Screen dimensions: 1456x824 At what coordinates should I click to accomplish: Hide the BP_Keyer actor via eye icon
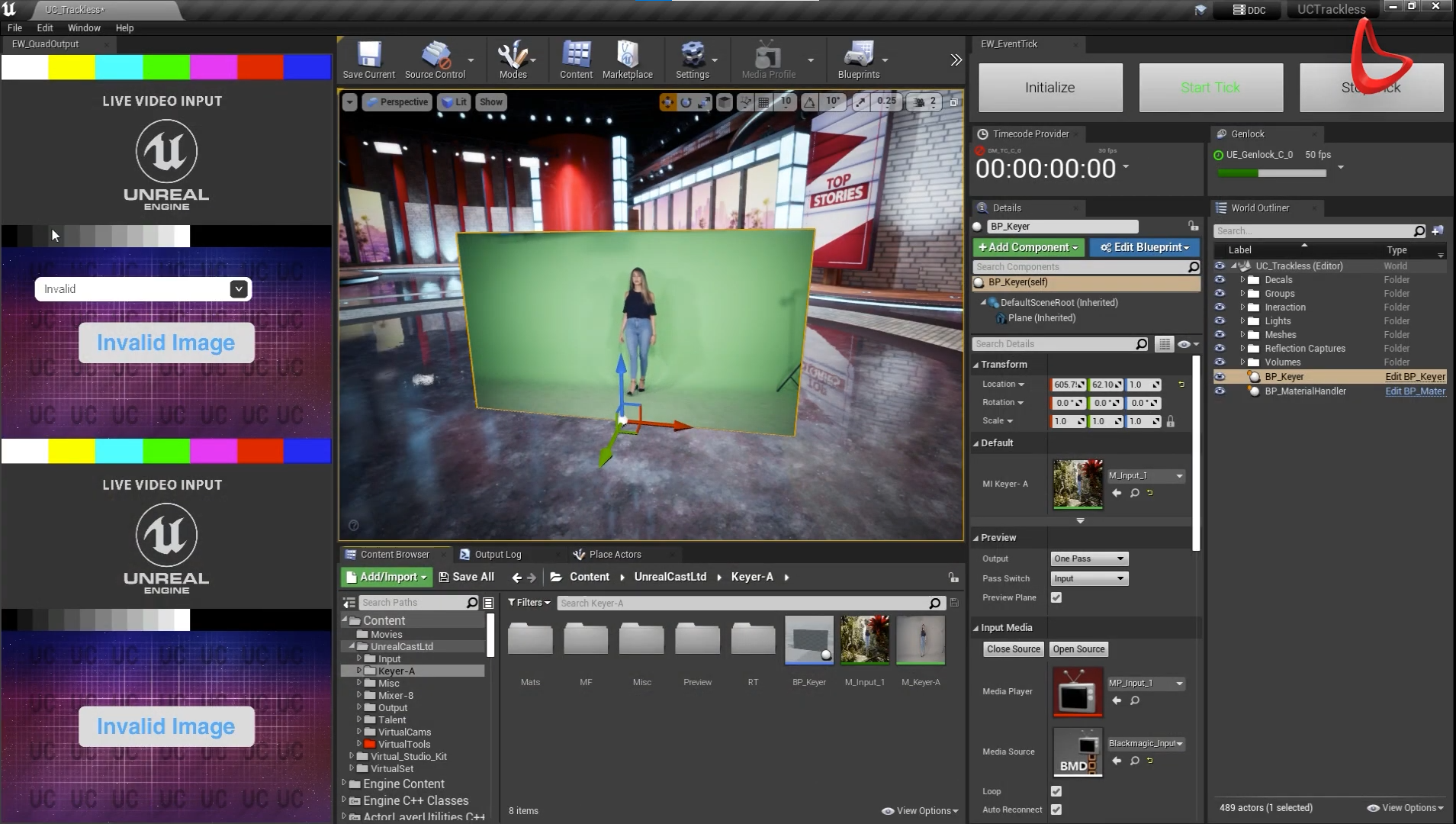click(1220, 377)
